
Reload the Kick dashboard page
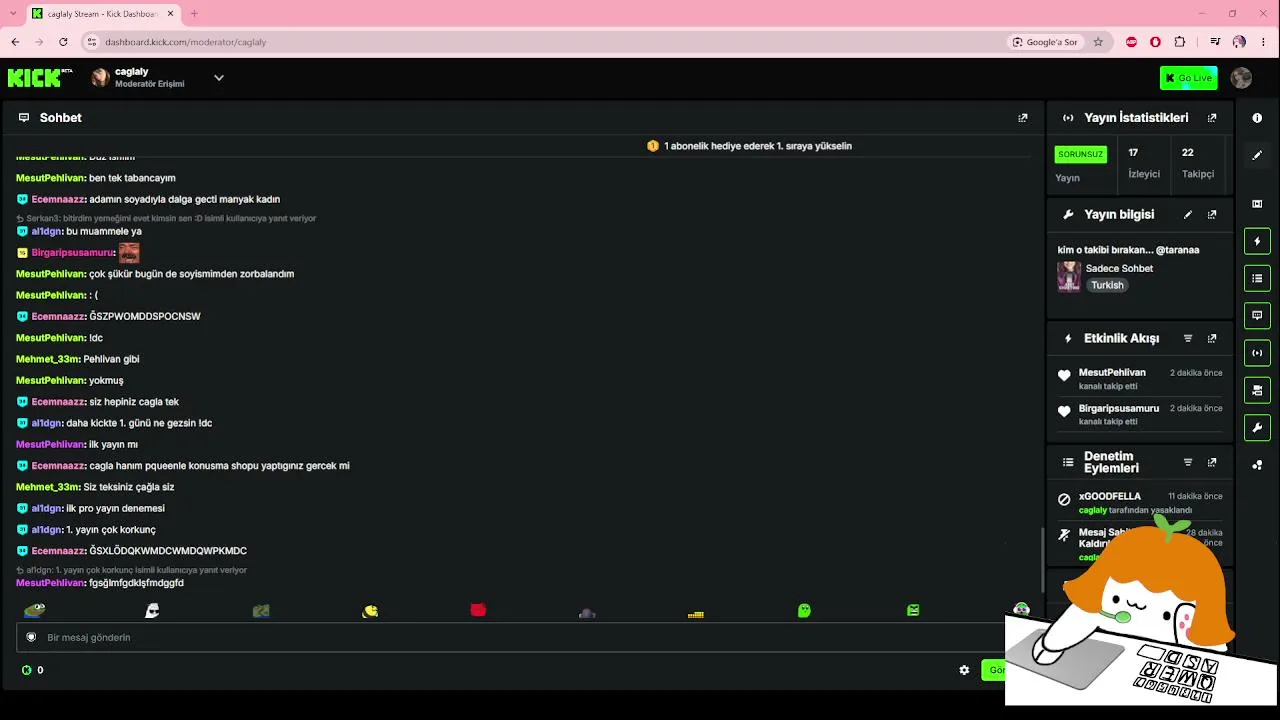tap(63, 42)
